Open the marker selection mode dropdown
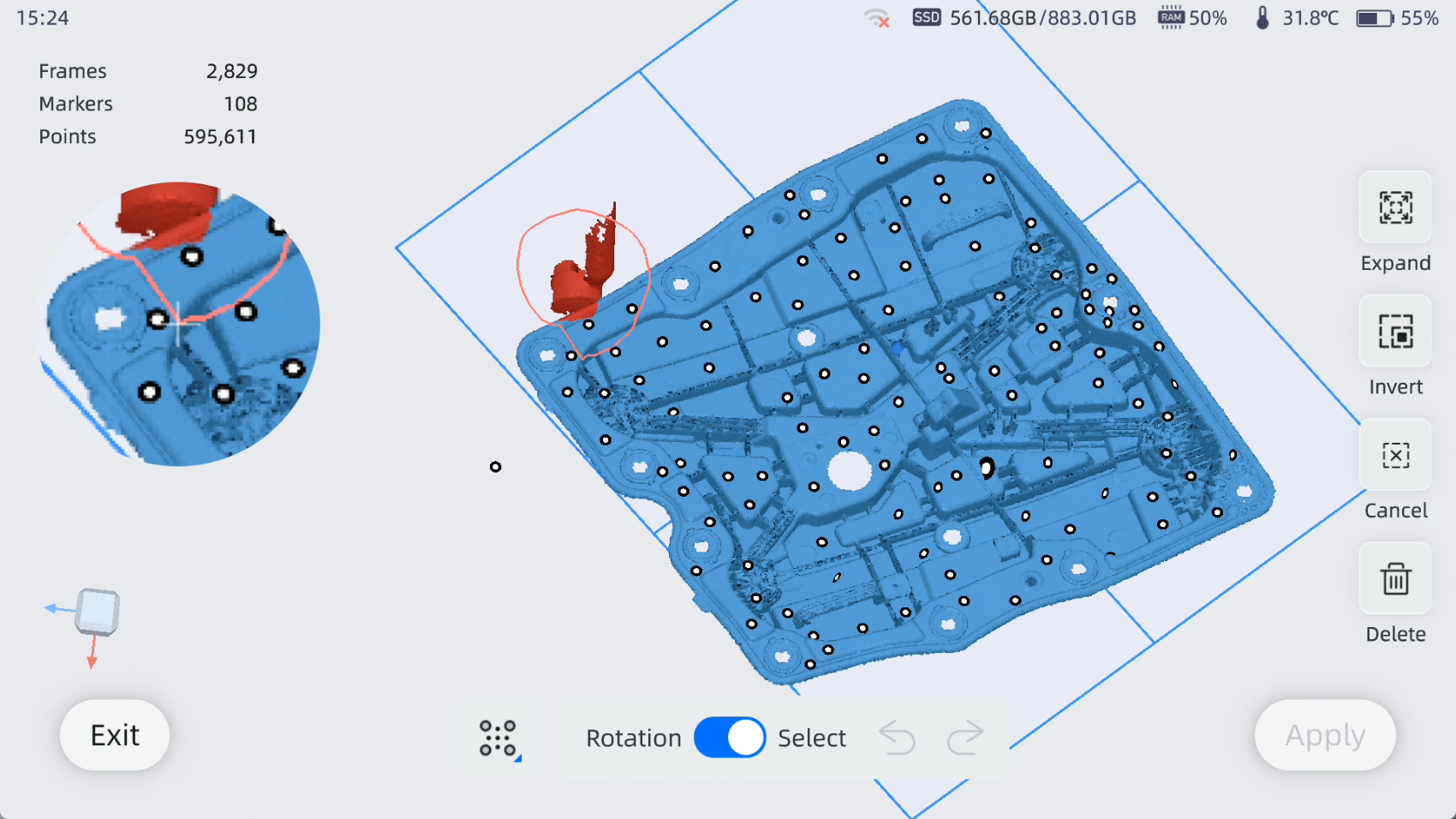The width and height of the screenshot is (1456, 819). point(498,738)
